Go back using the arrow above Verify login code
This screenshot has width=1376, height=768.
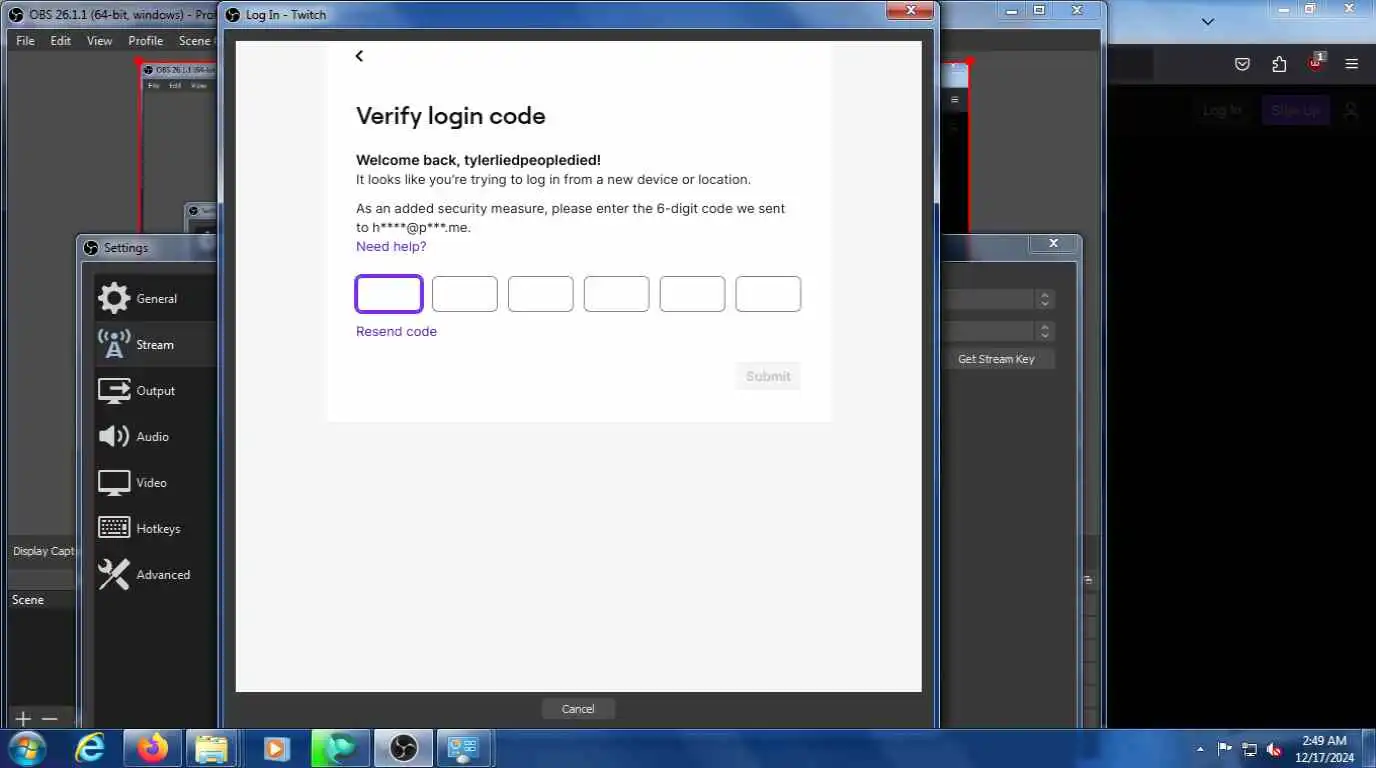359,56
